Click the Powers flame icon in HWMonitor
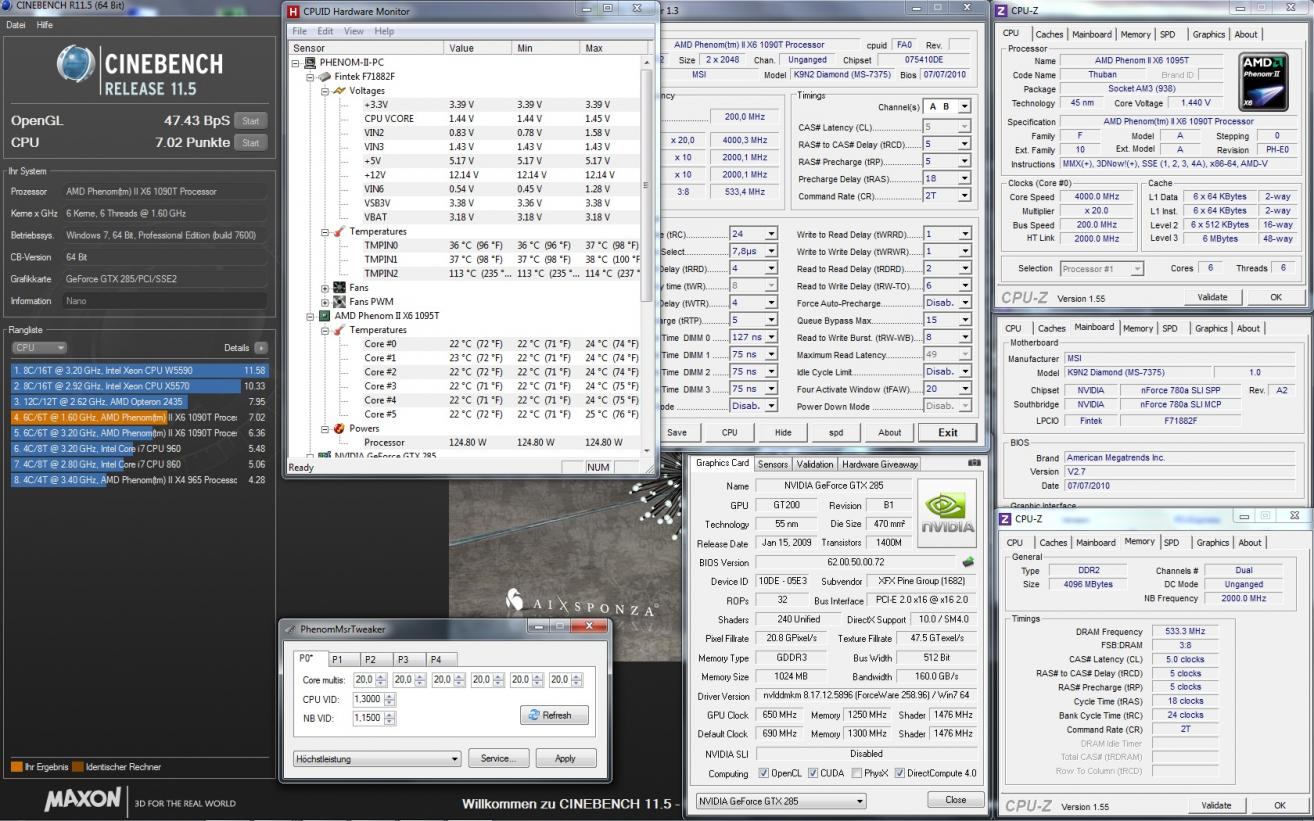Image resolution: width=1314 pixels, height=821 pixels. pyautogui.click(x=340, y=428)
